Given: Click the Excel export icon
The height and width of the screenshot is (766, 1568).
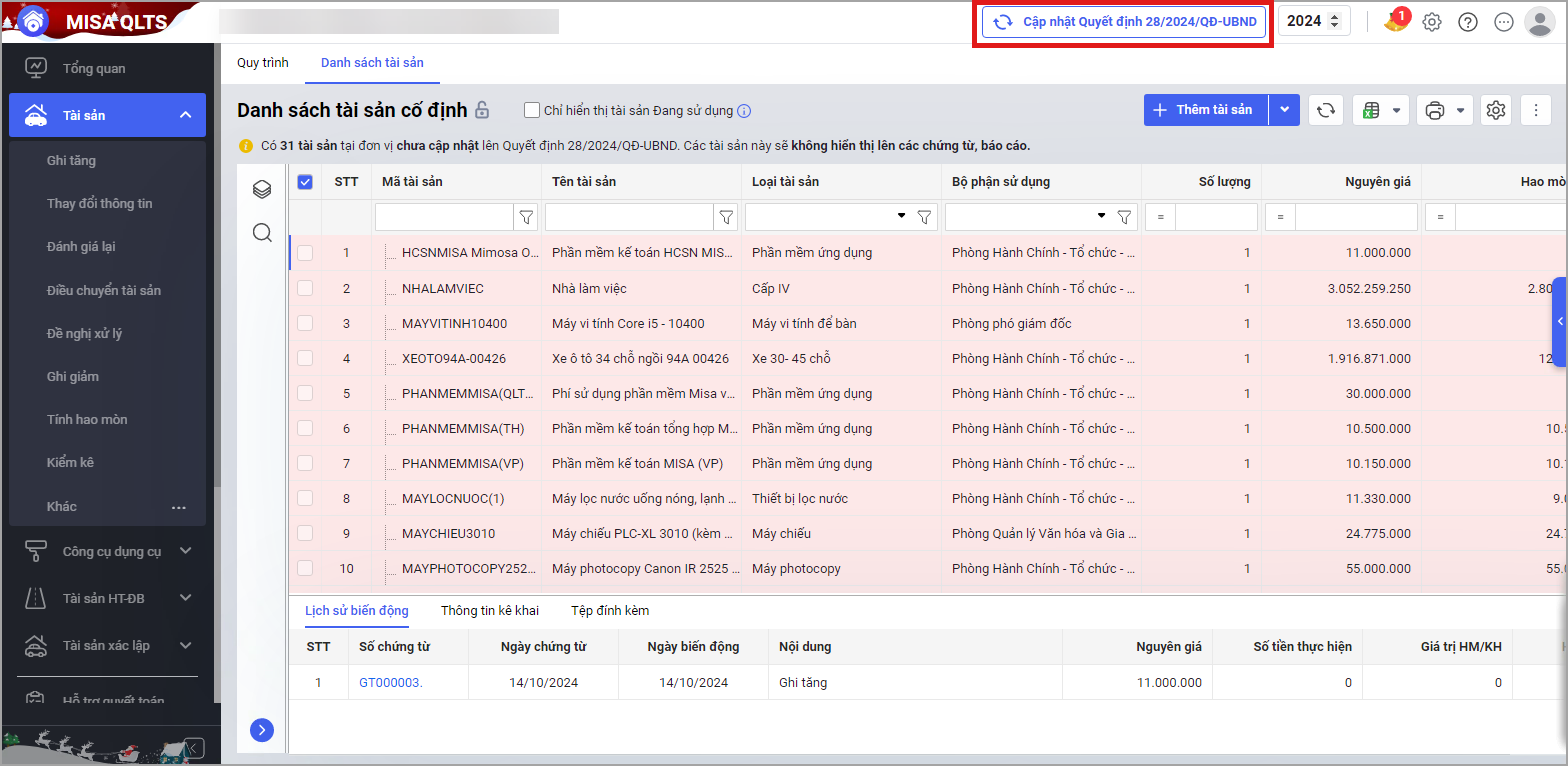Looking at the screenshot, I should (1371, 110).
